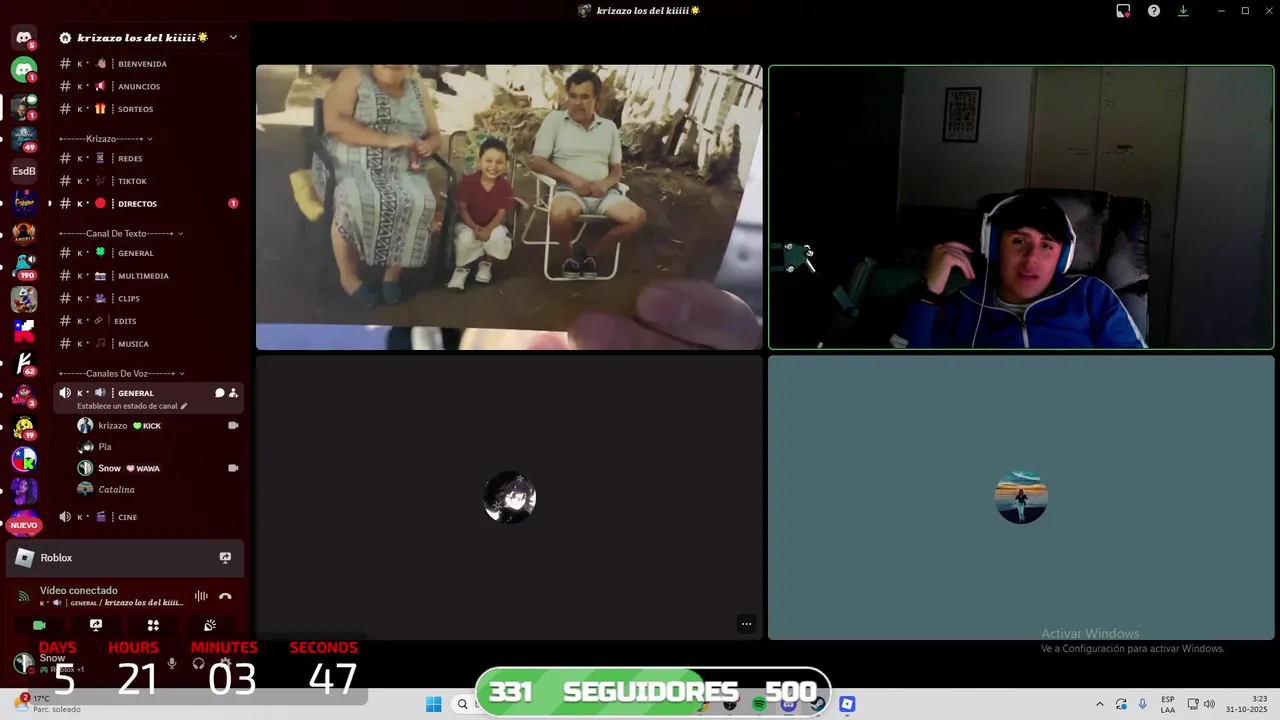Open the ESP LAA language selector
The width and height of the screenshot is (1280, 720).
[x=1168, y=704]
